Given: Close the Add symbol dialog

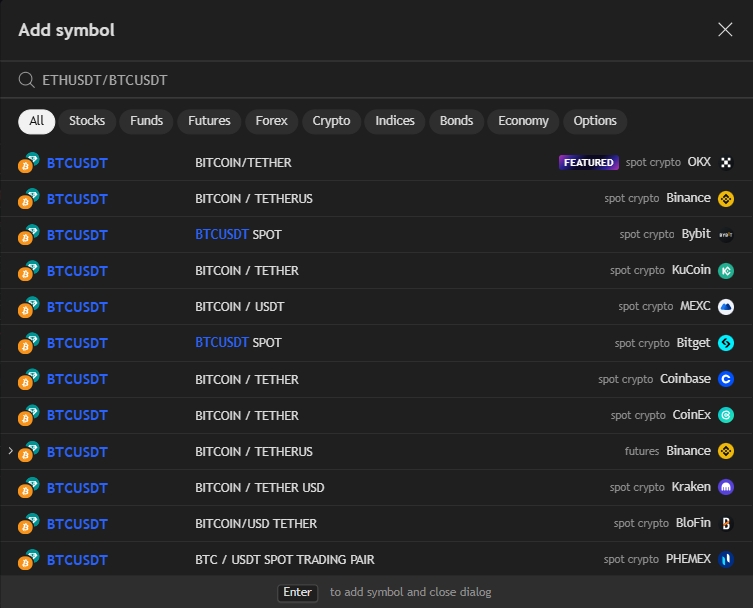Looking at the screenshot, I should pos(725,30).
